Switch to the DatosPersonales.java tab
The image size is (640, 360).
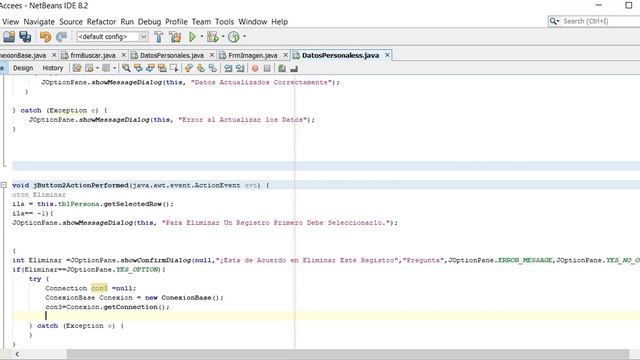click(x=172, y=55)
